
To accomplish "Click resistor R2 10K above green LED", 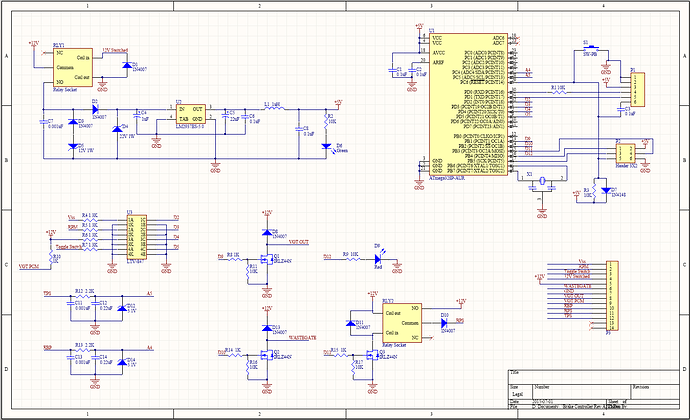I will pyautogui.click(x=326, y=123).
